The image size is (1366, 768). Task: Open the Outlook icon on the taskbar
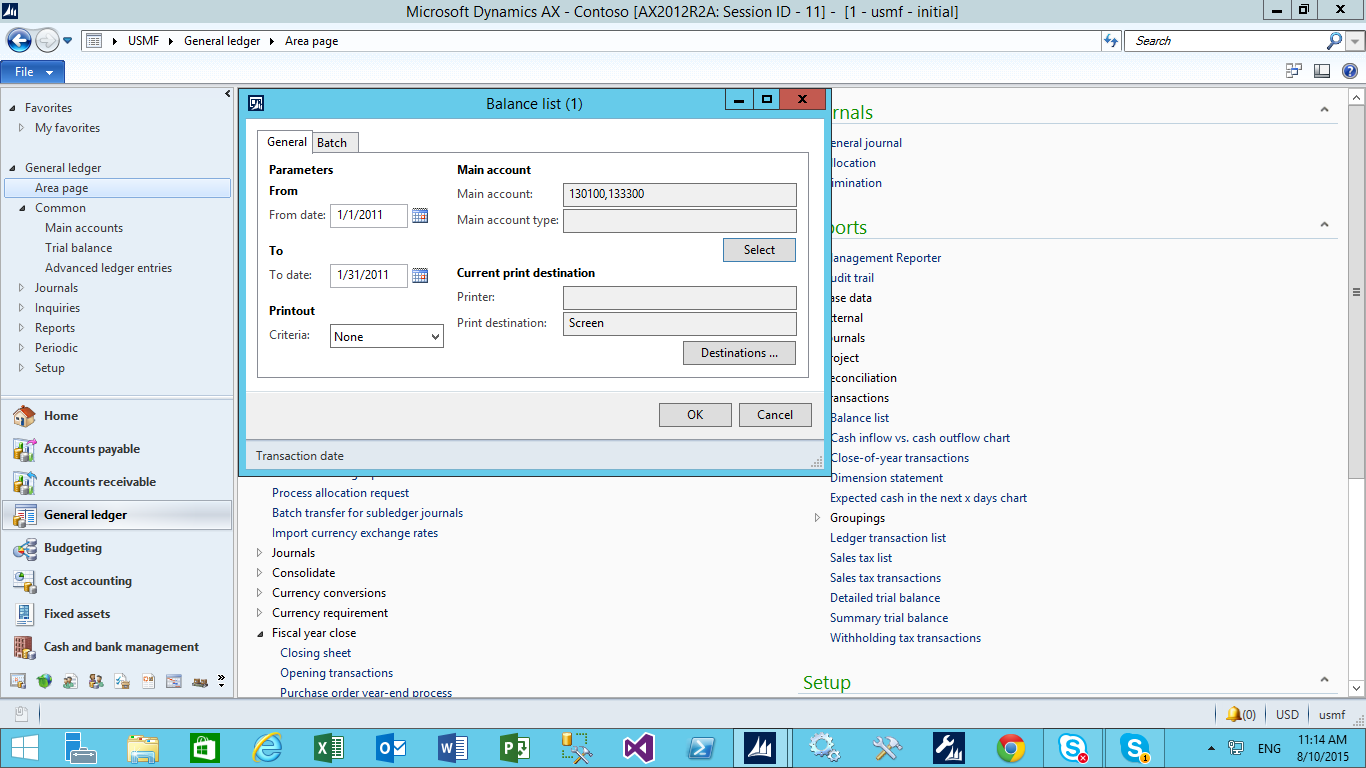[390, 747]
